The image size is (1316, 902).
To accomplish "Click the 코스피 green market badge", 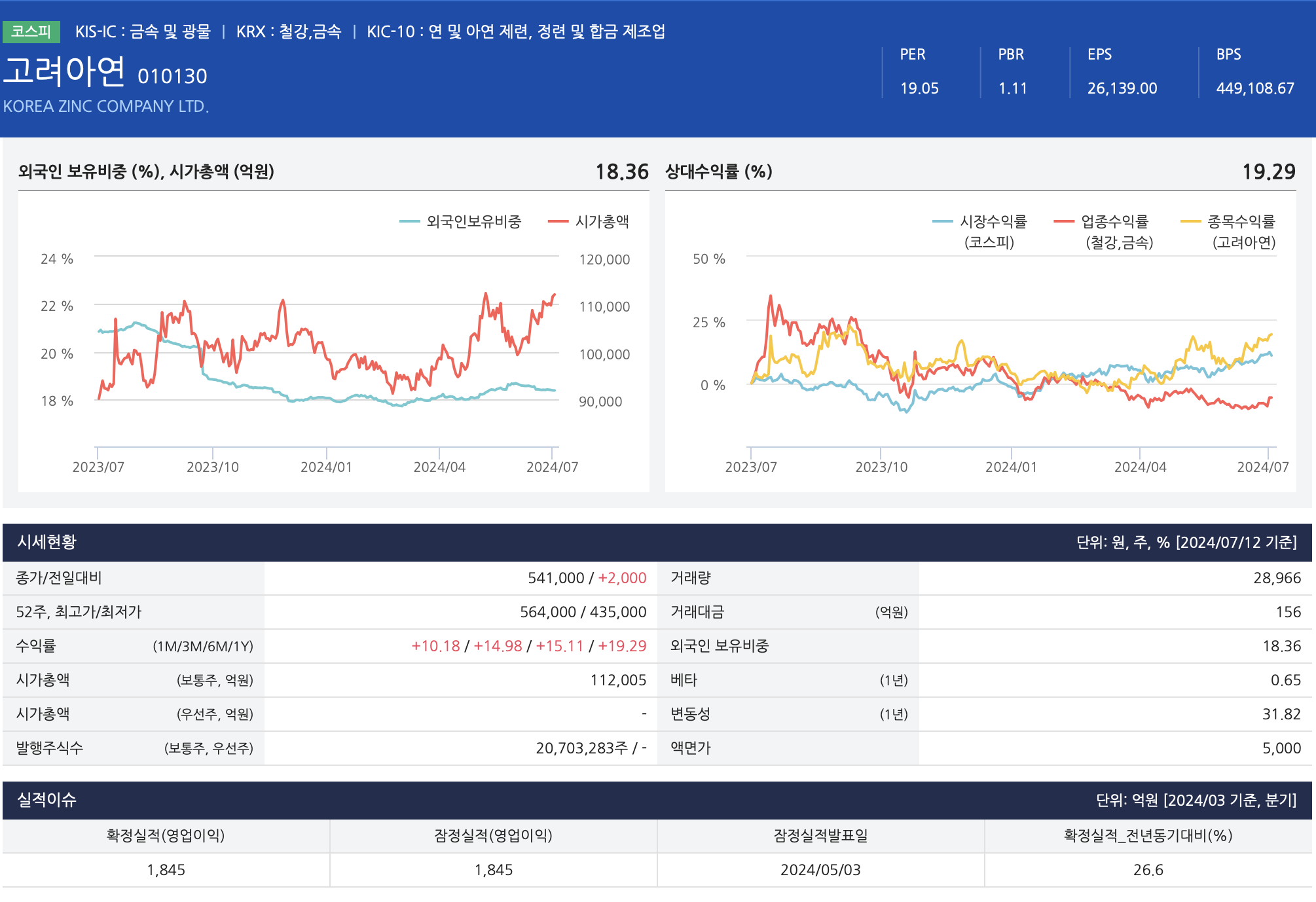I will tap(31, 31).
